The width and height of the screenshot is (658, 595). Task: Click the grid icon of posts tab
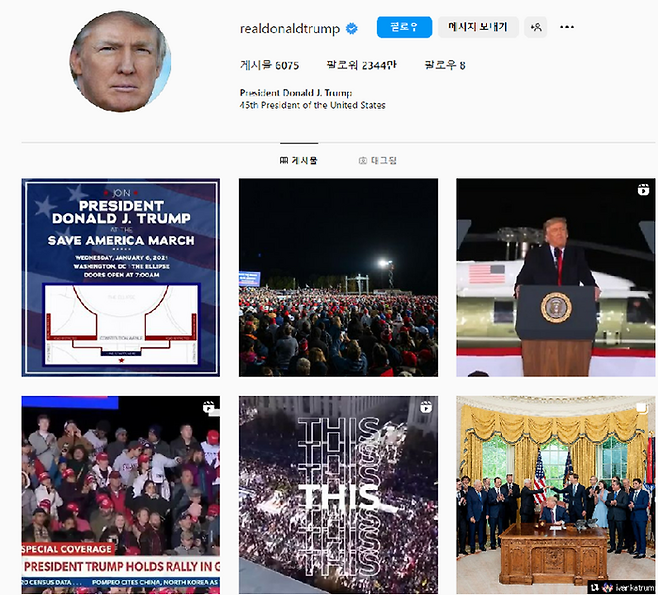(x=284, y=161)
